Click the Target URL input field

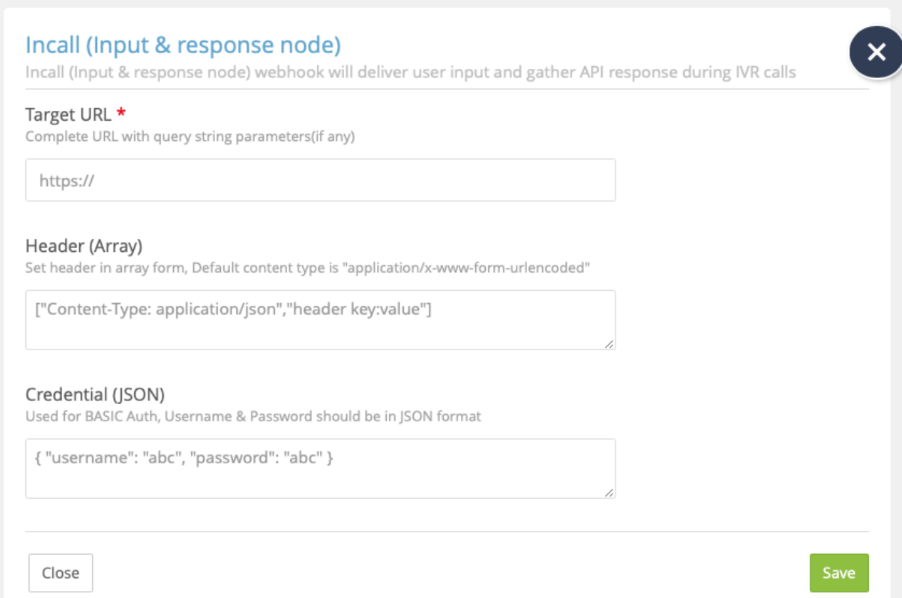click(320, 181)
